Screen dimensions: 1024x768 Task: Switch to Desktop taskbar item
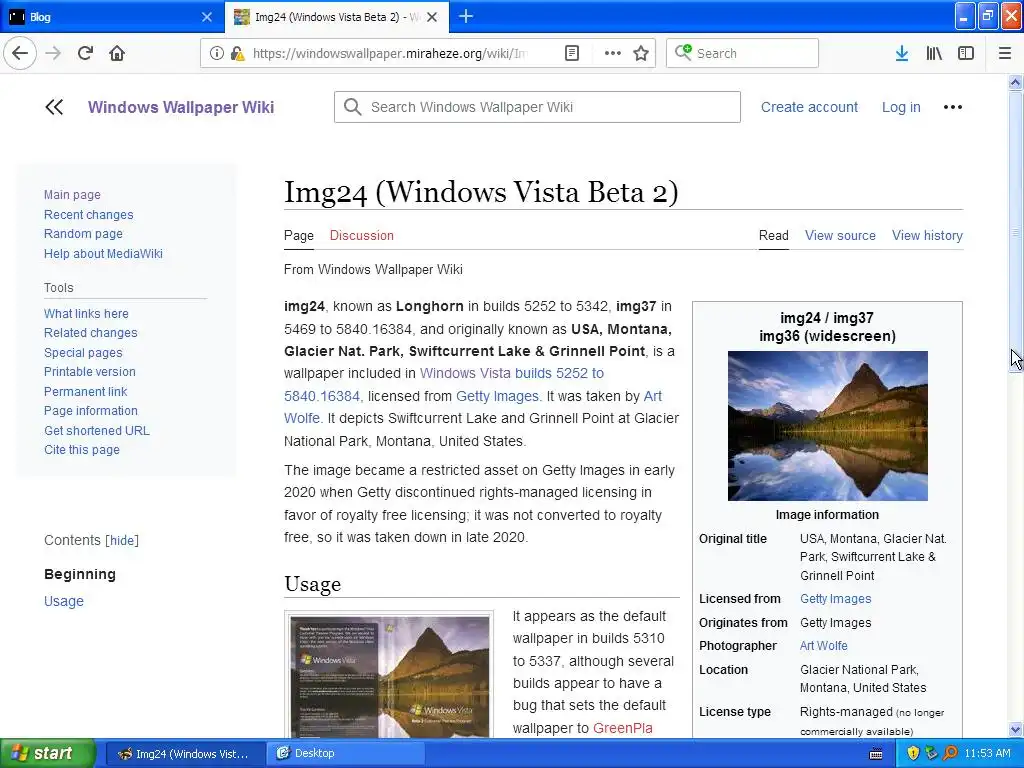click(x=346, y=753)
